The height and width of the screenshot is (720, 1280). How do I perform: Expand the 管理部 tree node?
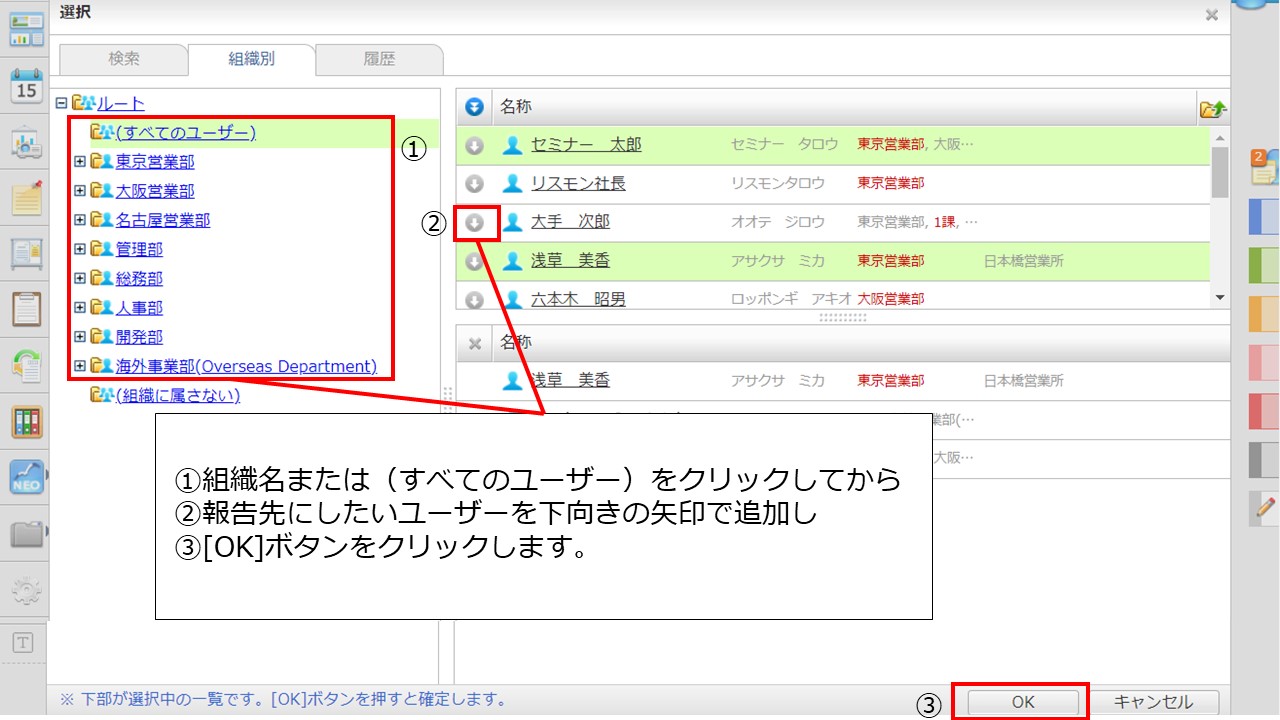80,249
